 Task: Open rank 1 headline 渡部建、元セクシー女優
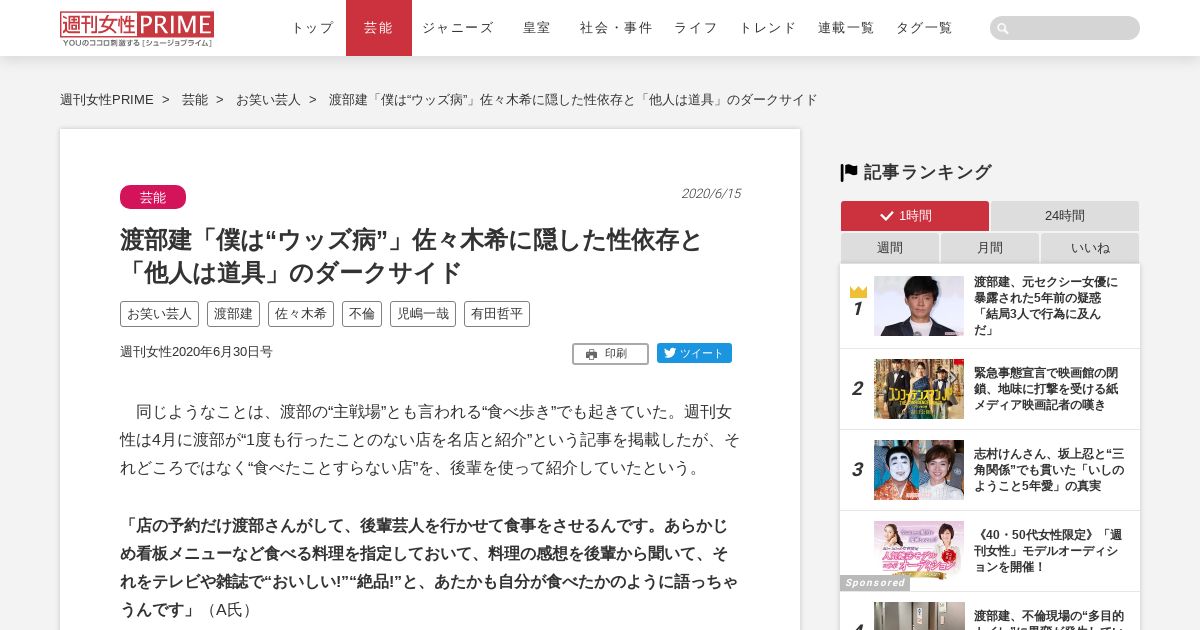1046,306
